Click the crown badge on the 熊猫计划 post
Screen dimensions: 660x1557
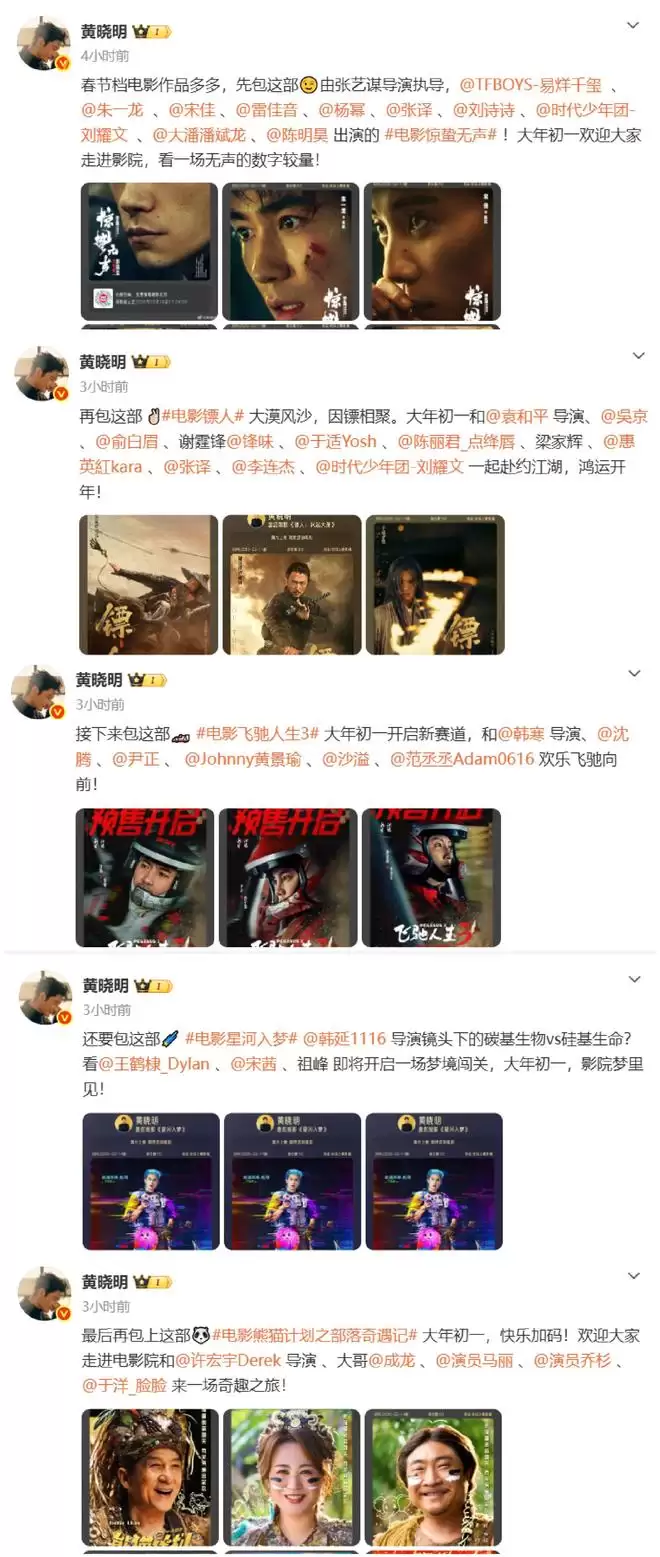click(153, 1282)
